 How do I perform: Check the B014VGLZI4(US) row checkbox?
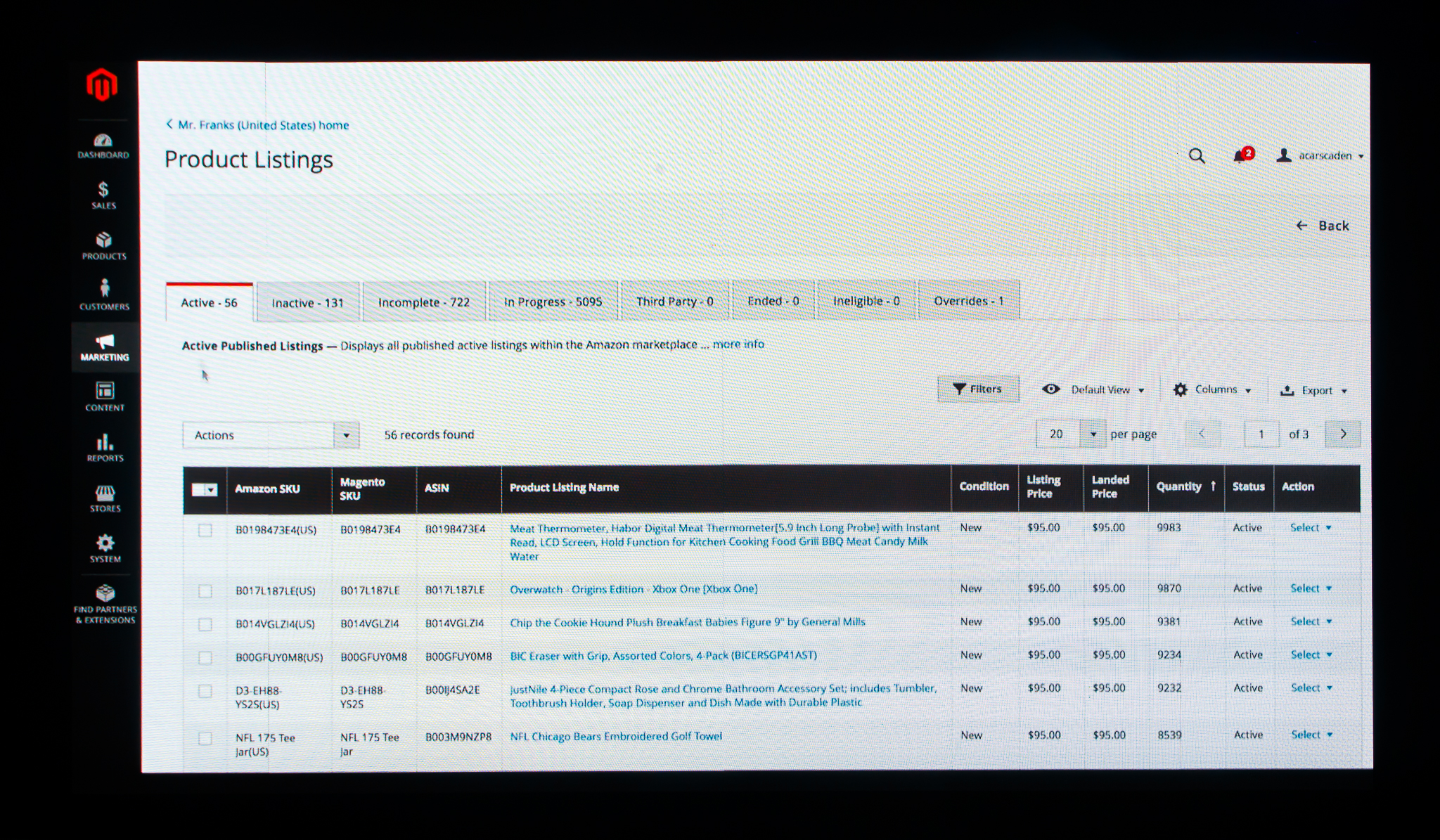point(205,624)
